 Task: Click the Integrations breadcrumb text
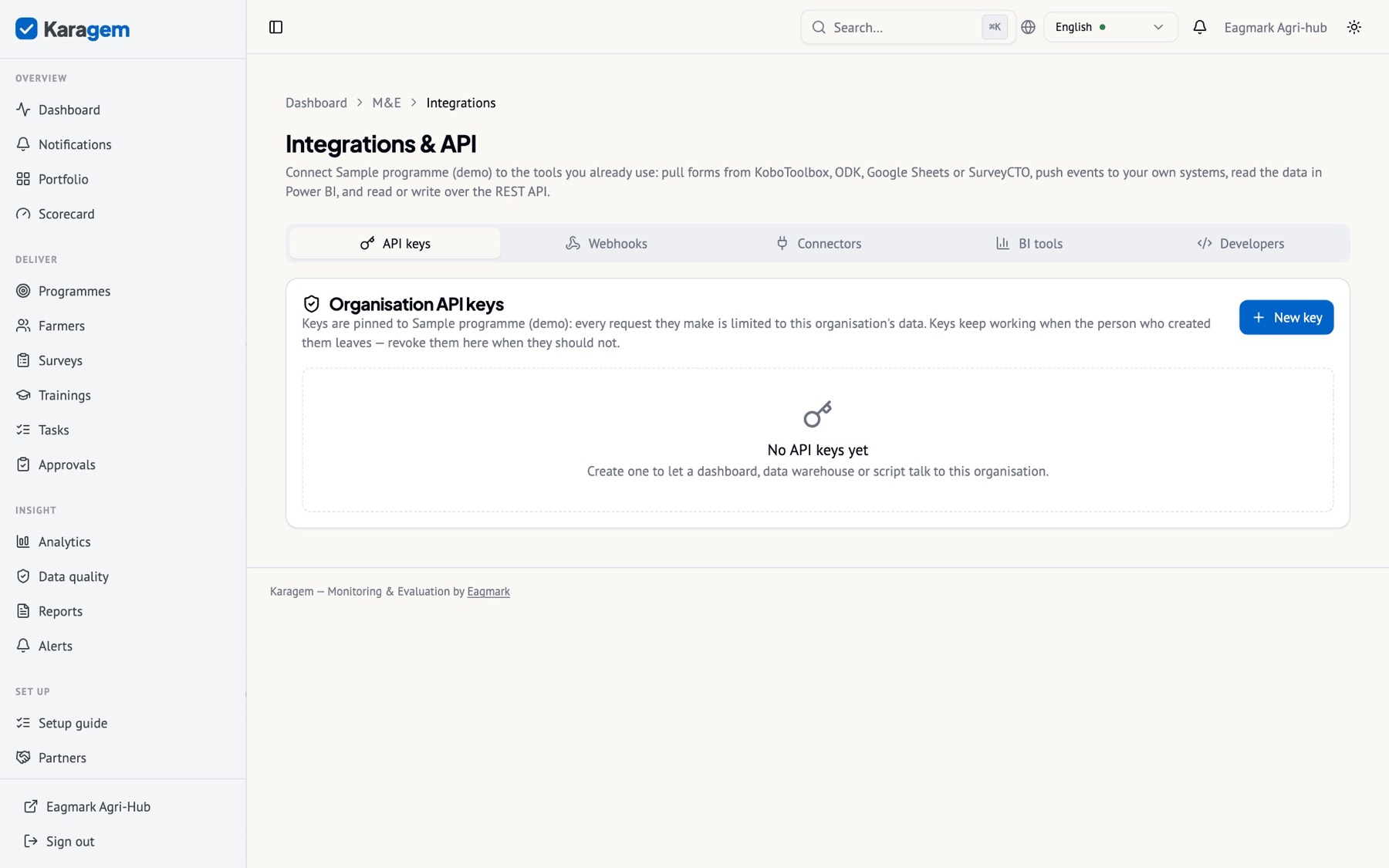point(461,103)
